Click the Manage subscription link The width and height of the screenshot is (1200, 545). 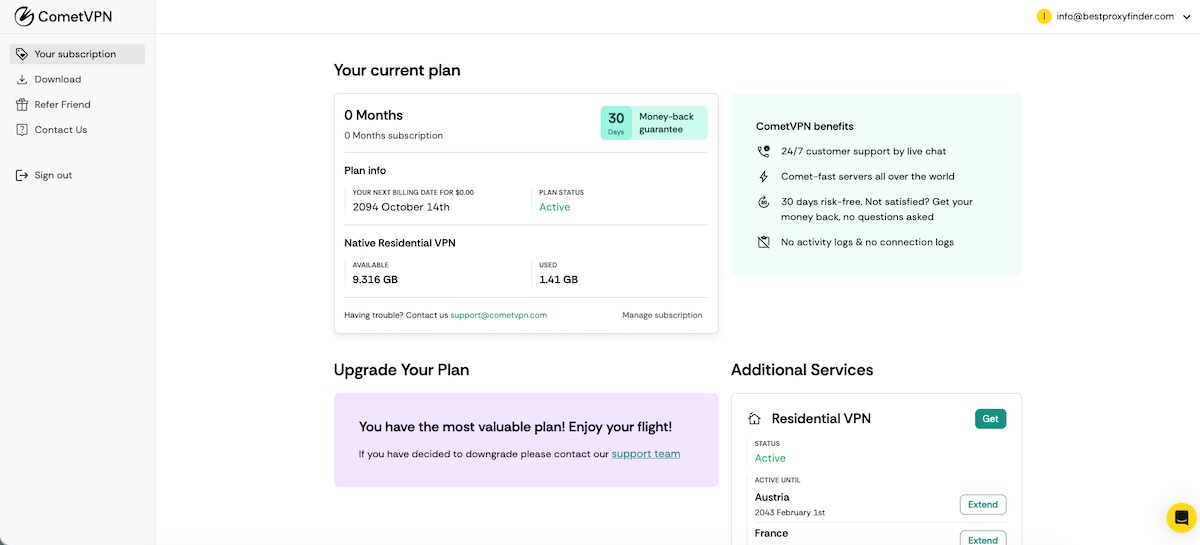point(662,315)
